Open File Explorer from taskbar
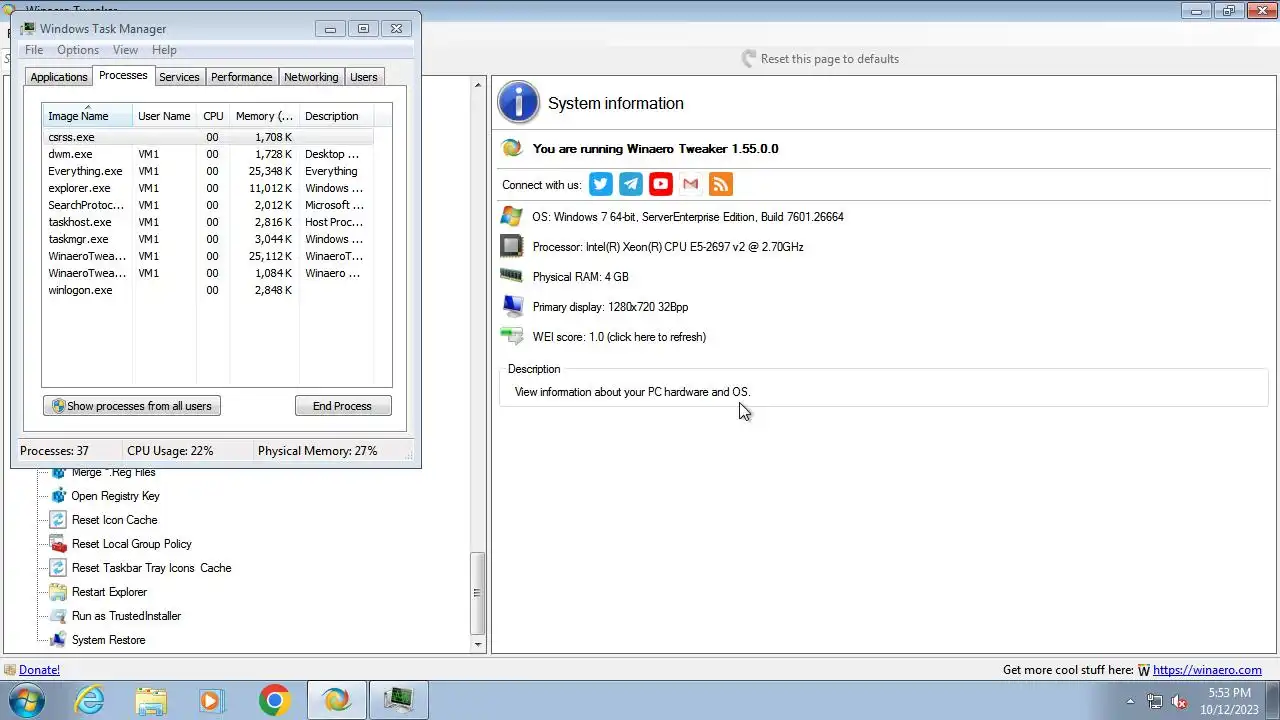This screenshot has height=720, width=1280. [x=151, y=700]
